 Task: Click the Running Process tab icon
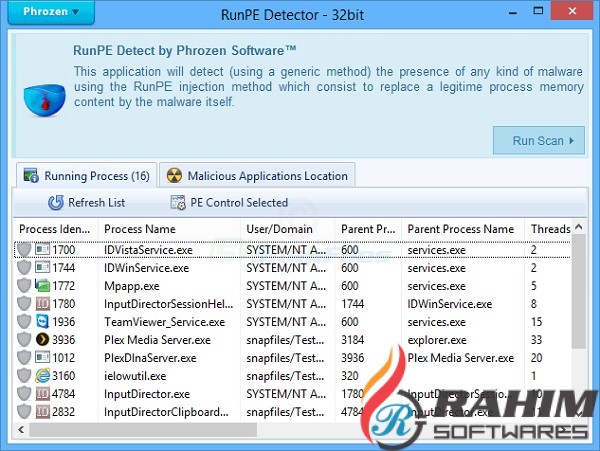tap(31, 176)
